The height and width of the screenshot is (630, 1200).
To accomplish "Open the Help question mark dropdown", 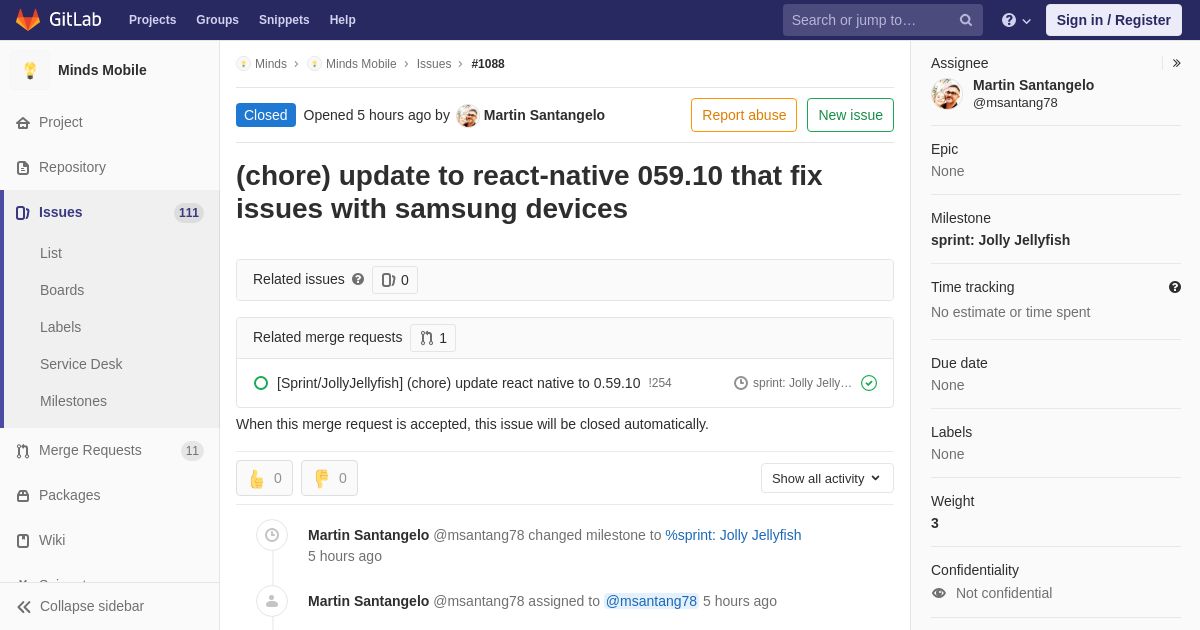I will [x=1016, y=20].
